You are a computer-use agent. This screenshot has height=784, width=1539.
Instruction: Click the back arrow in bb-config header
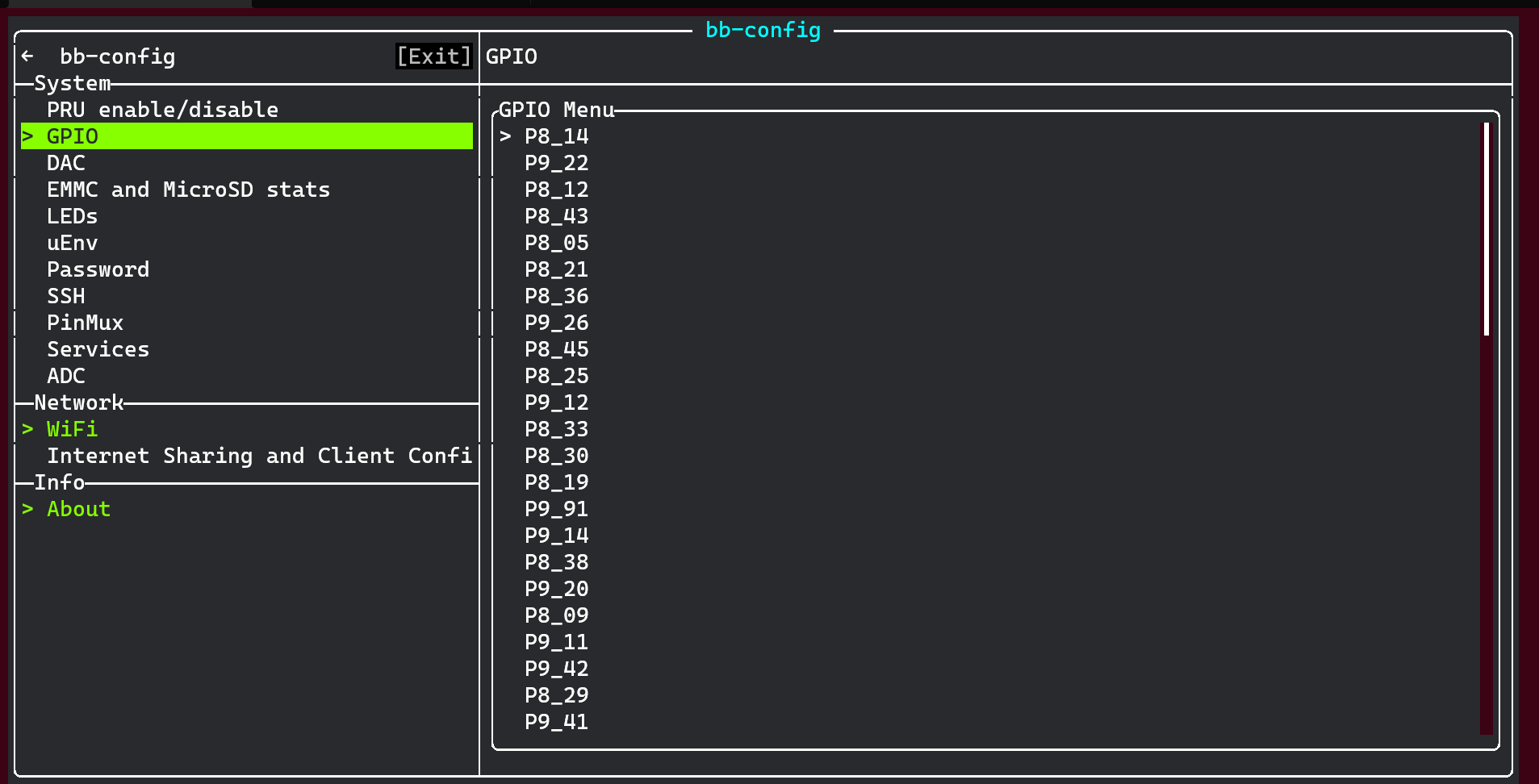click(29, 56)
